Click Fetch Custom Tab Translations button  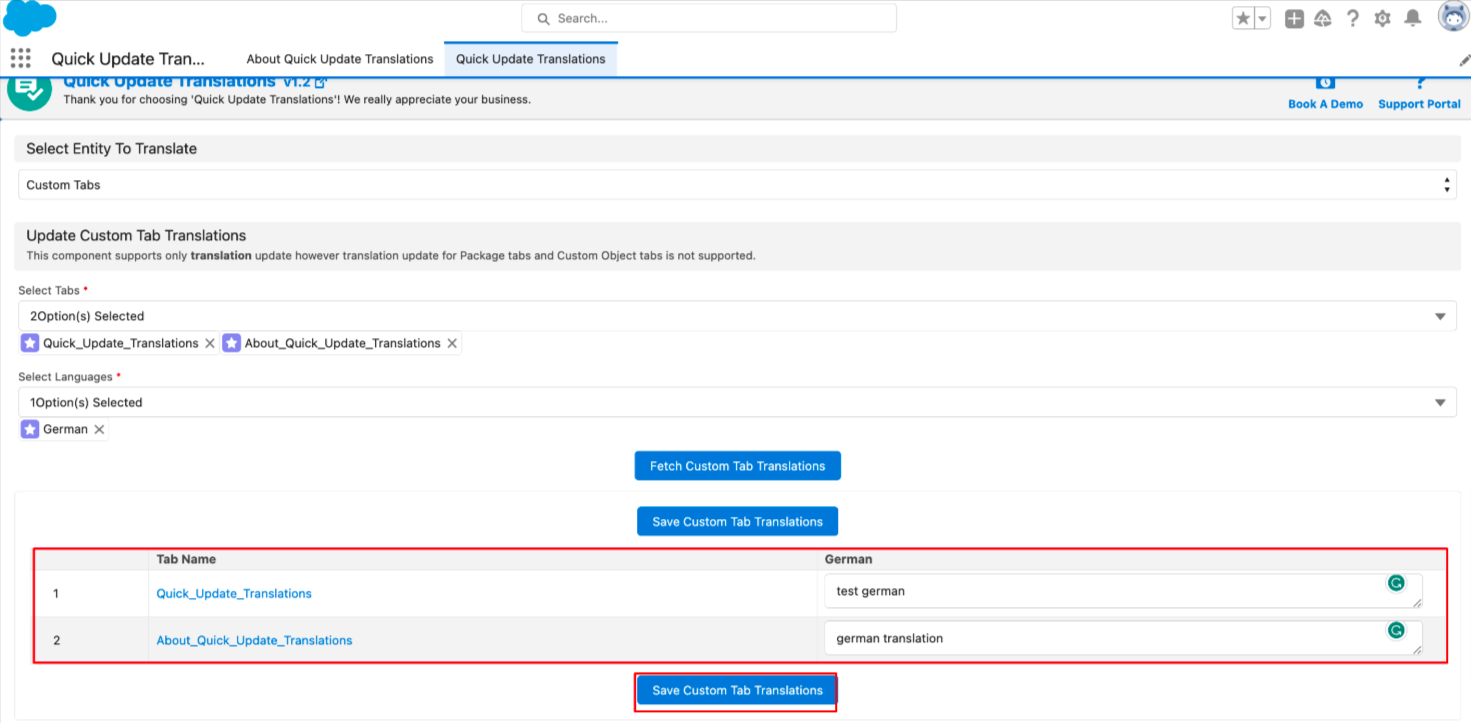(737, 466)
